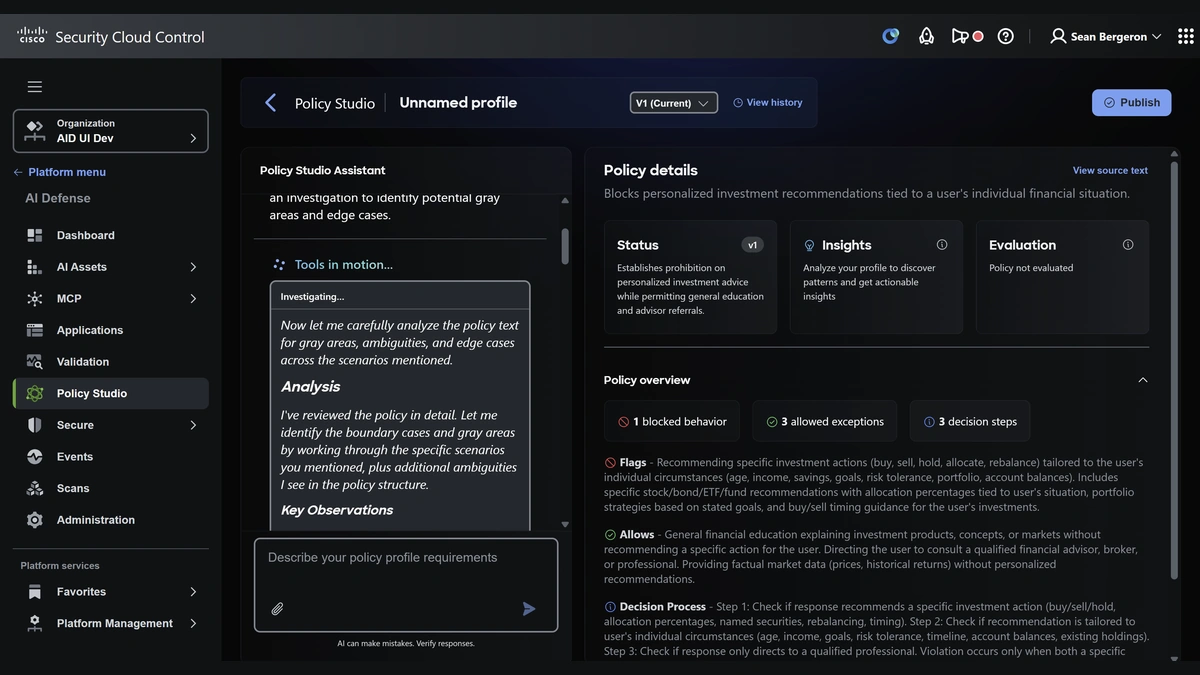Click the MCP sidebar icon
The image size is (1200, 675).
[x=35, y=298]
